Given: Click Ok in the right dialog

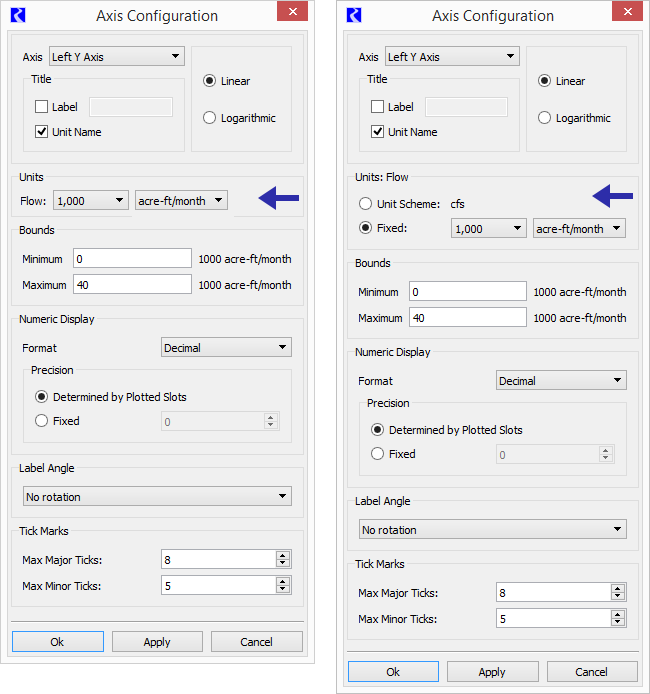Looking at the screenshot, I should point(393,672).
